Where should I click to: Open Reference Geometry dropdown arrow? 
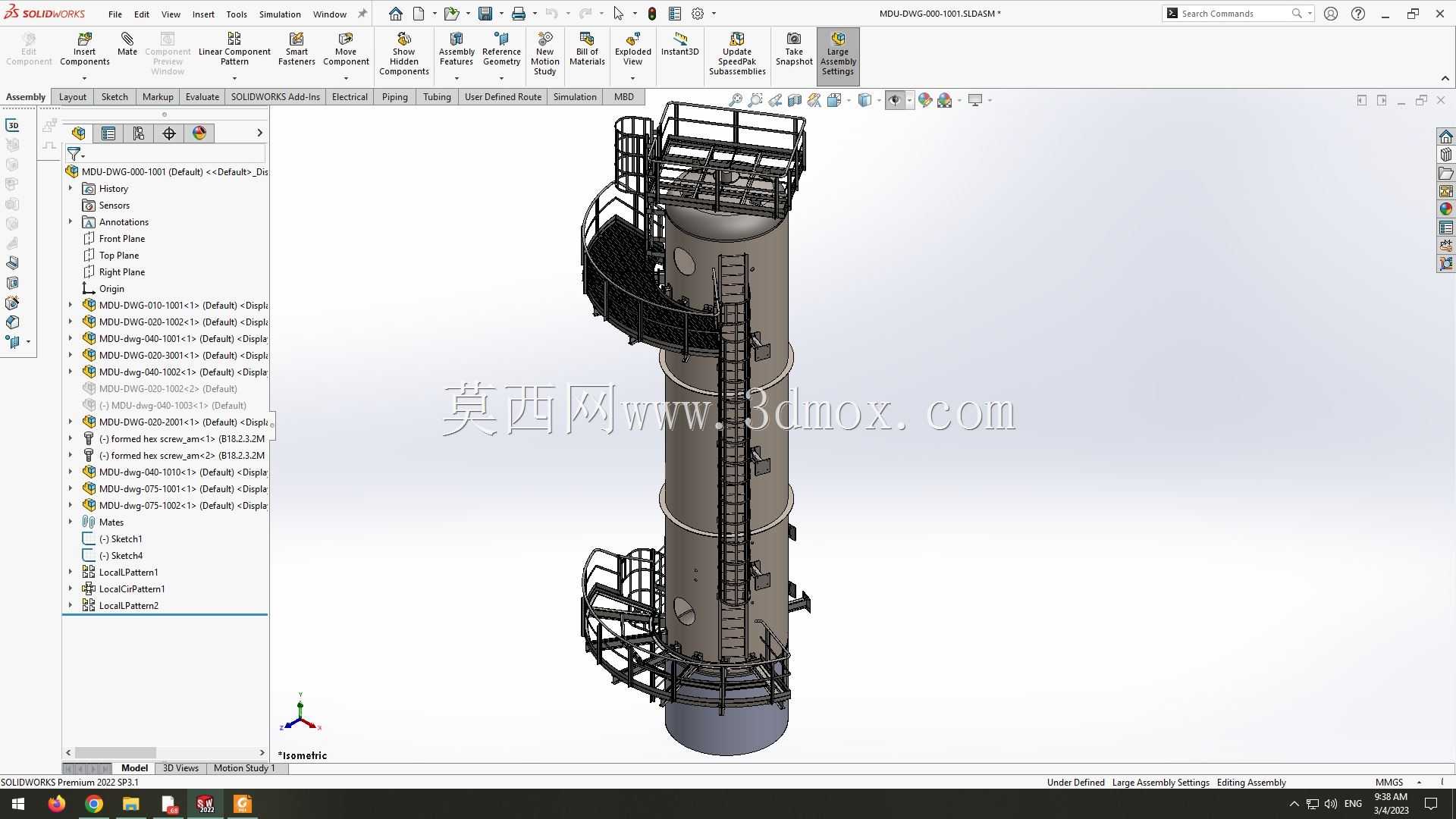coord(501,78)
